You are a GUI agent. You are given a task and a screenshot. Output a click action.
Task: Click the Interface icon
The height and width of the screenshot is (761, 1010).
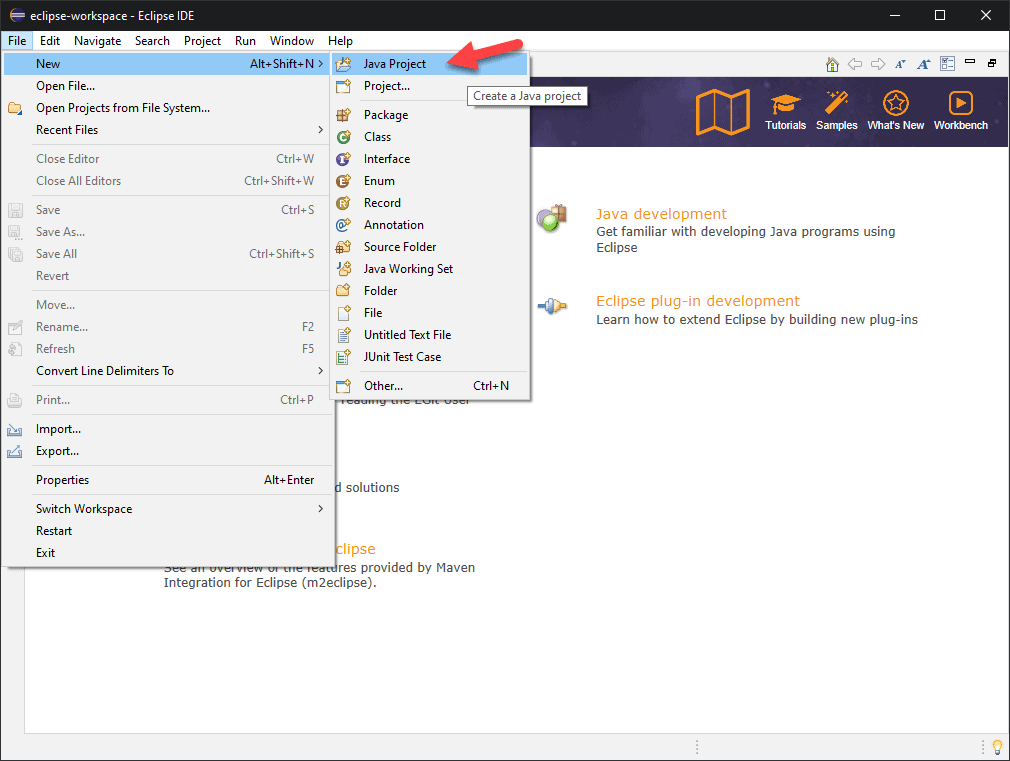point(343,159)
